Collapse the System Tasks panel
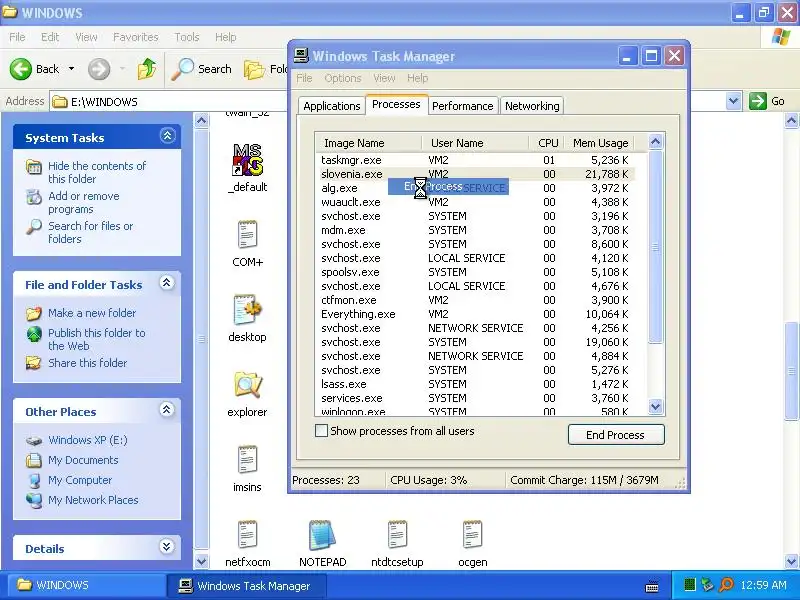Image resolution: width=800 pixels, height=600 pixels. [x=167, y=136]
